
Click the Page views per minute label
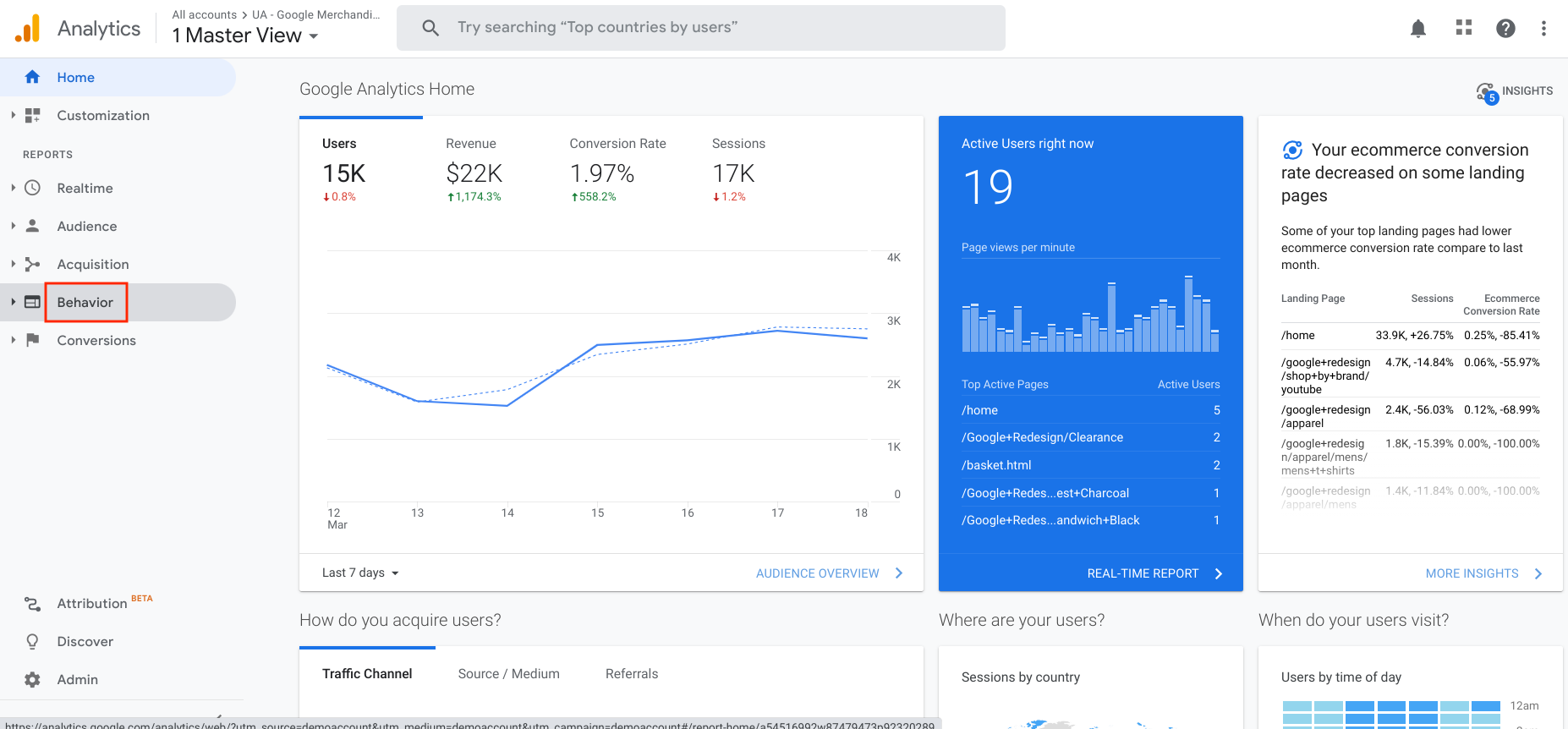click(x=1017, y=247)
